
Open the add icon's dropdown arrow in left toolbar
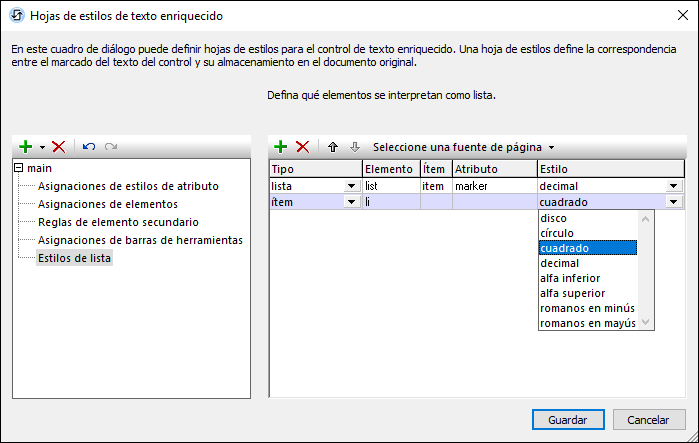tap(42, 147)
